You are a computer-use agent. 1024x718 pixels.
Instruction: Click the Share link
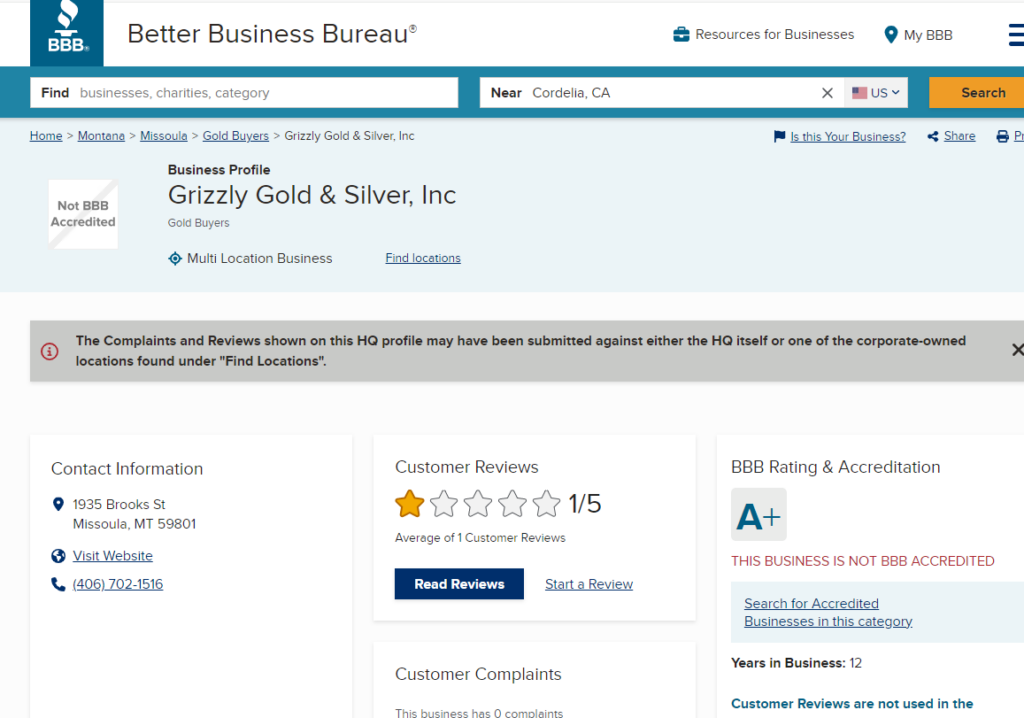[x=959, y=136]
